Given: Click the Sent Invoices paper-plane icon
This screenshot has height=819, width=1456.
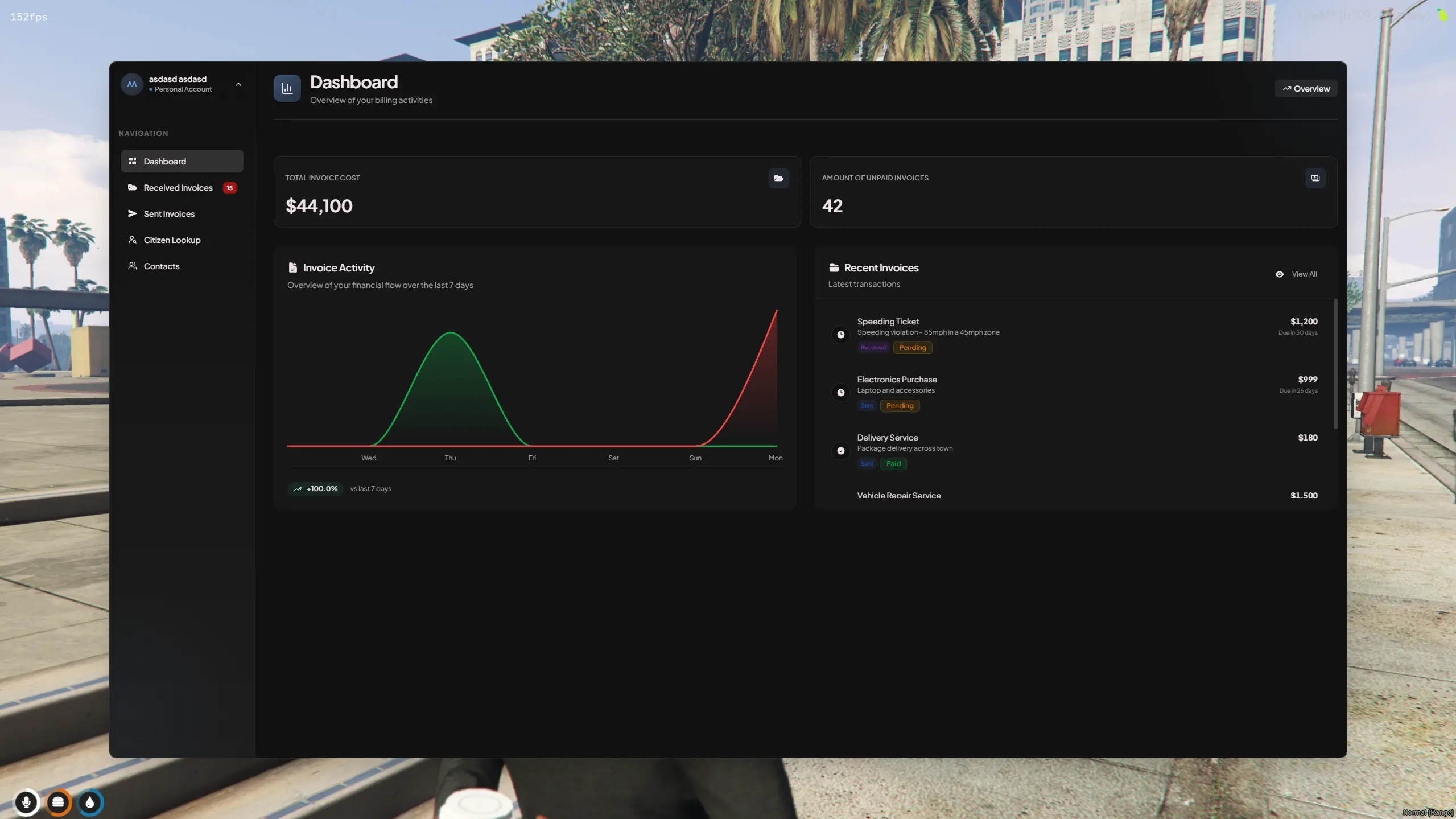Looking at the screenshot, I should 133,213.
